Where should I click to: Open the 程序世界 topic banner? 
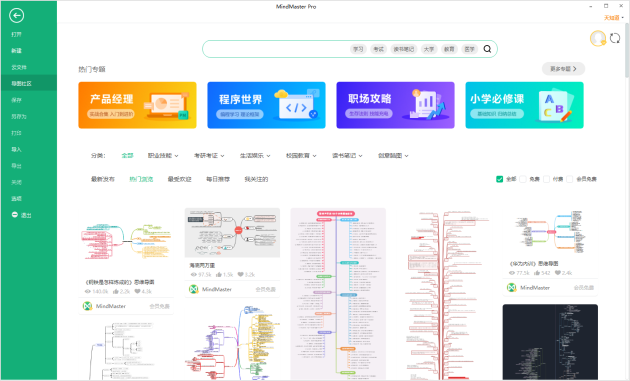(266, 105)
